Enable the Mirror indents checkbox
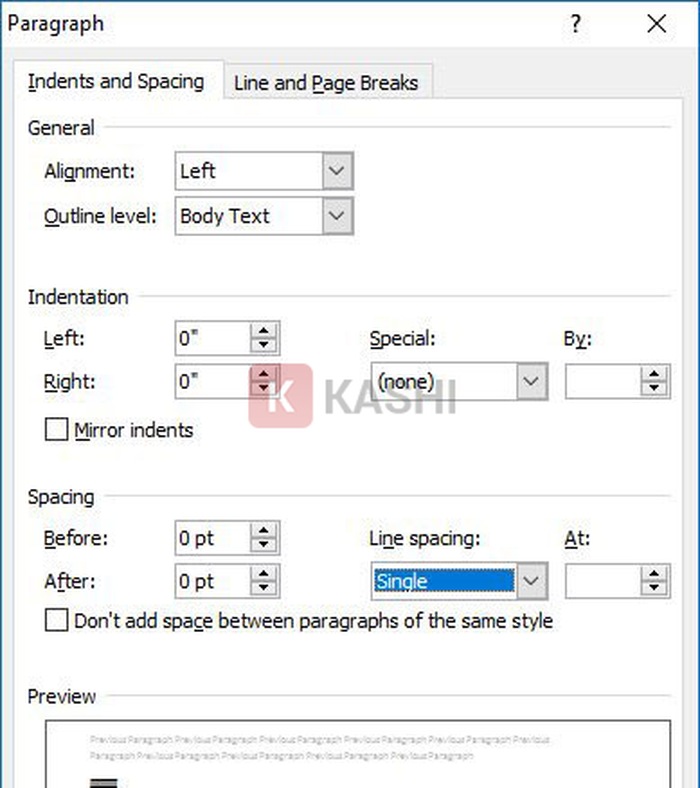Screen dimensions: 700x788 (57, 431)
